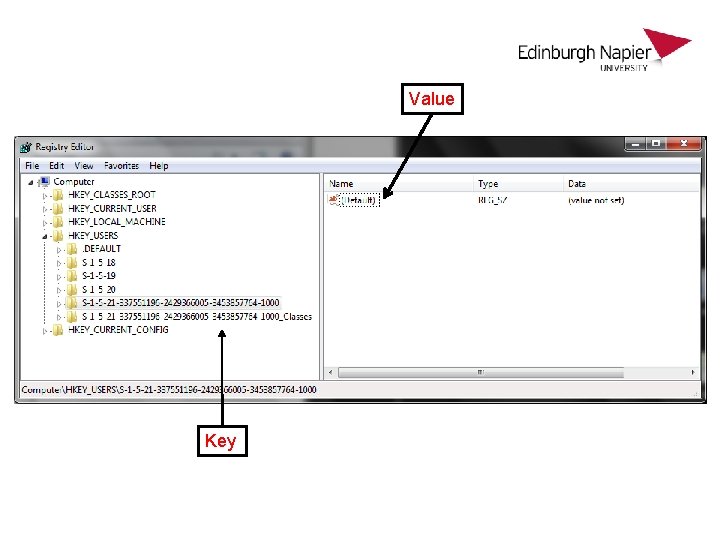Maximize the Registry Editor window
The width and height of the screenshot is (720, 540).
click(x=656, y=144)
